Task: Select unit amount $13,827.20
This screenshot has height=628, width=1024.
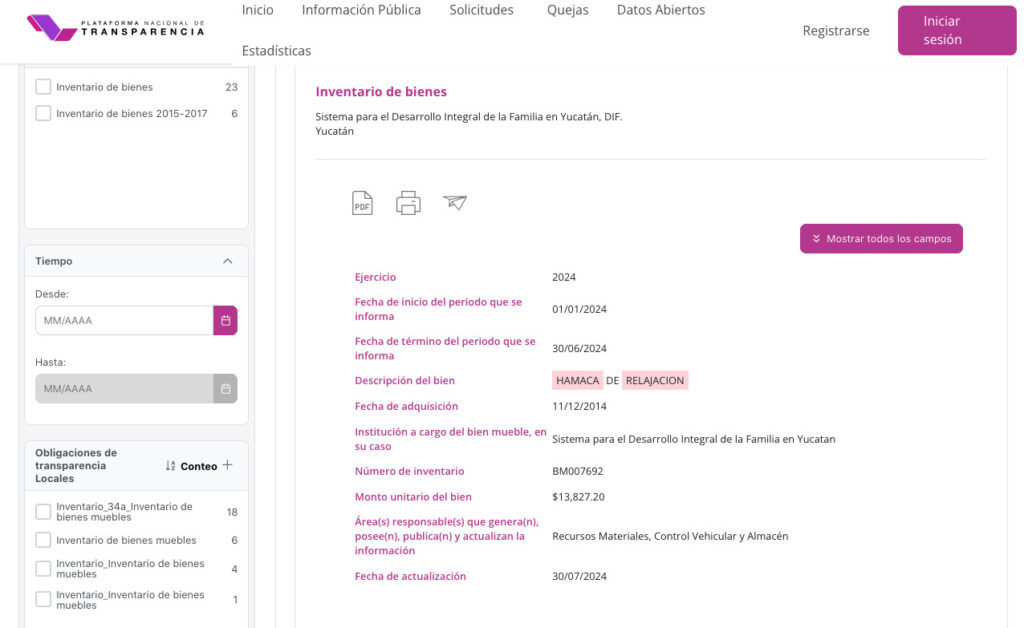Action: [578, 497]
